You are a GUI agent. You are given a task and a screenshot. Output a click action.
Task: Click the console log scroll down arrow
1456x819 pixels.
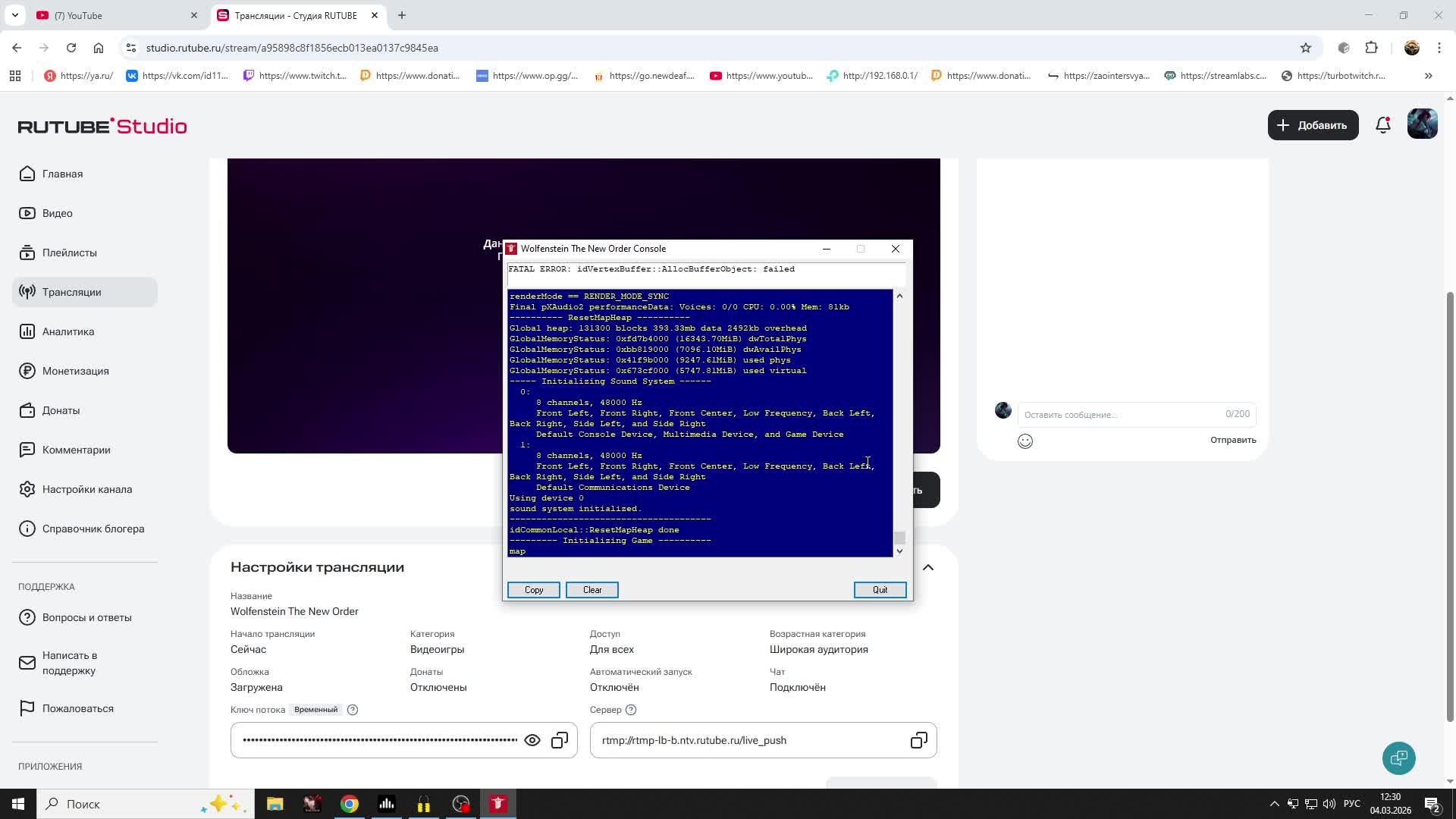899,551
